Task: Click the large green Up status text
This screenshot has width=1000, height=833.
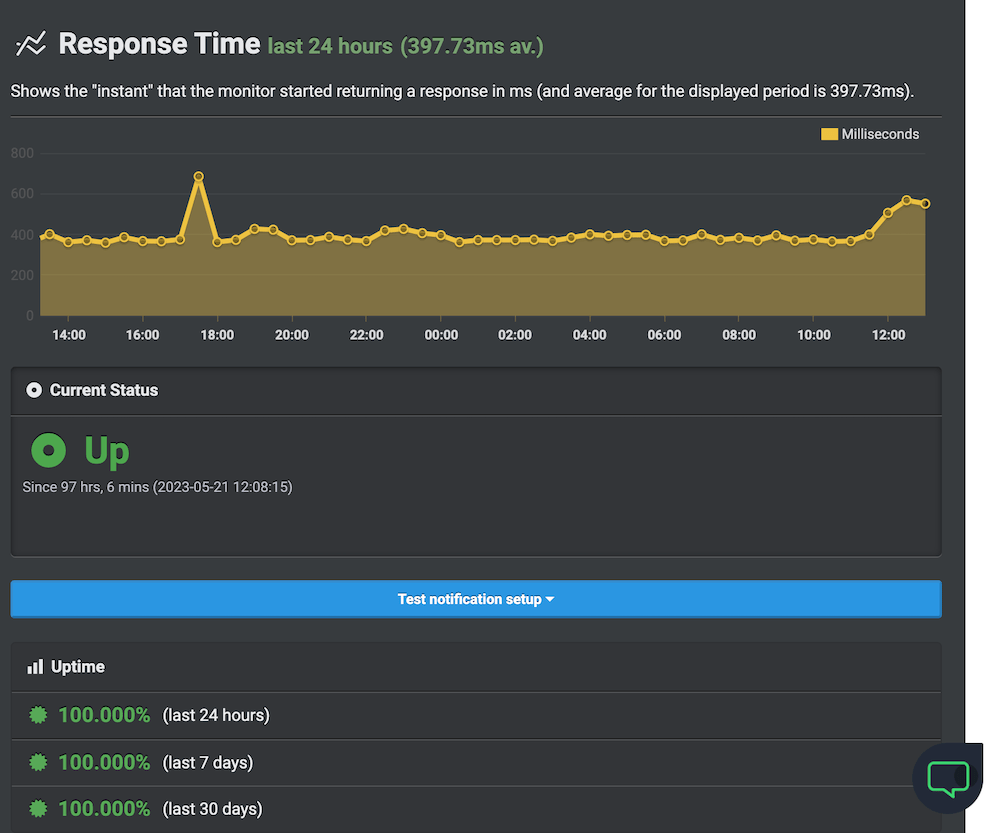Action: [107, 451]
